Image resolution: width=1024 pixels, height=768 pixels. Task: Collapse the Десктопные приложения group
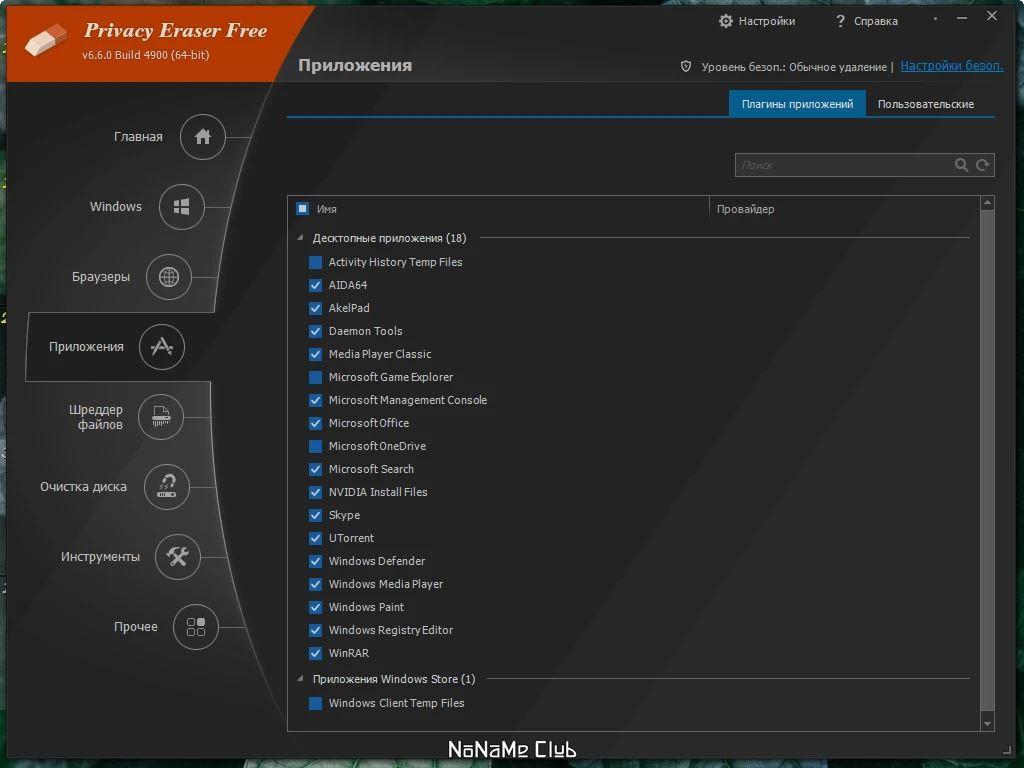(300, 238)
